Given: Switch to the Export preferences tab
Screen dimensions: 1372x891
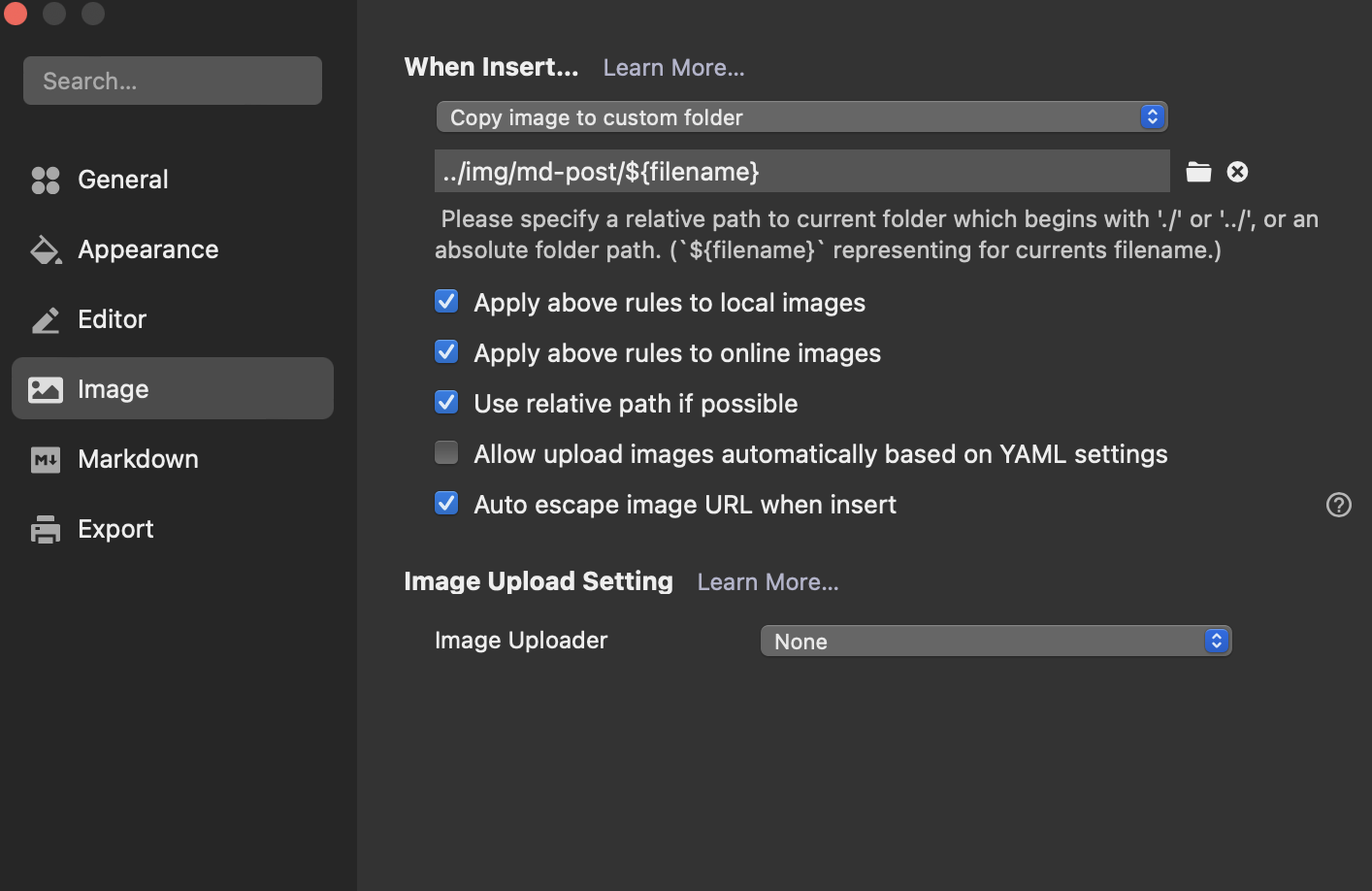Looking at the screenshot, I should [173, 529].
